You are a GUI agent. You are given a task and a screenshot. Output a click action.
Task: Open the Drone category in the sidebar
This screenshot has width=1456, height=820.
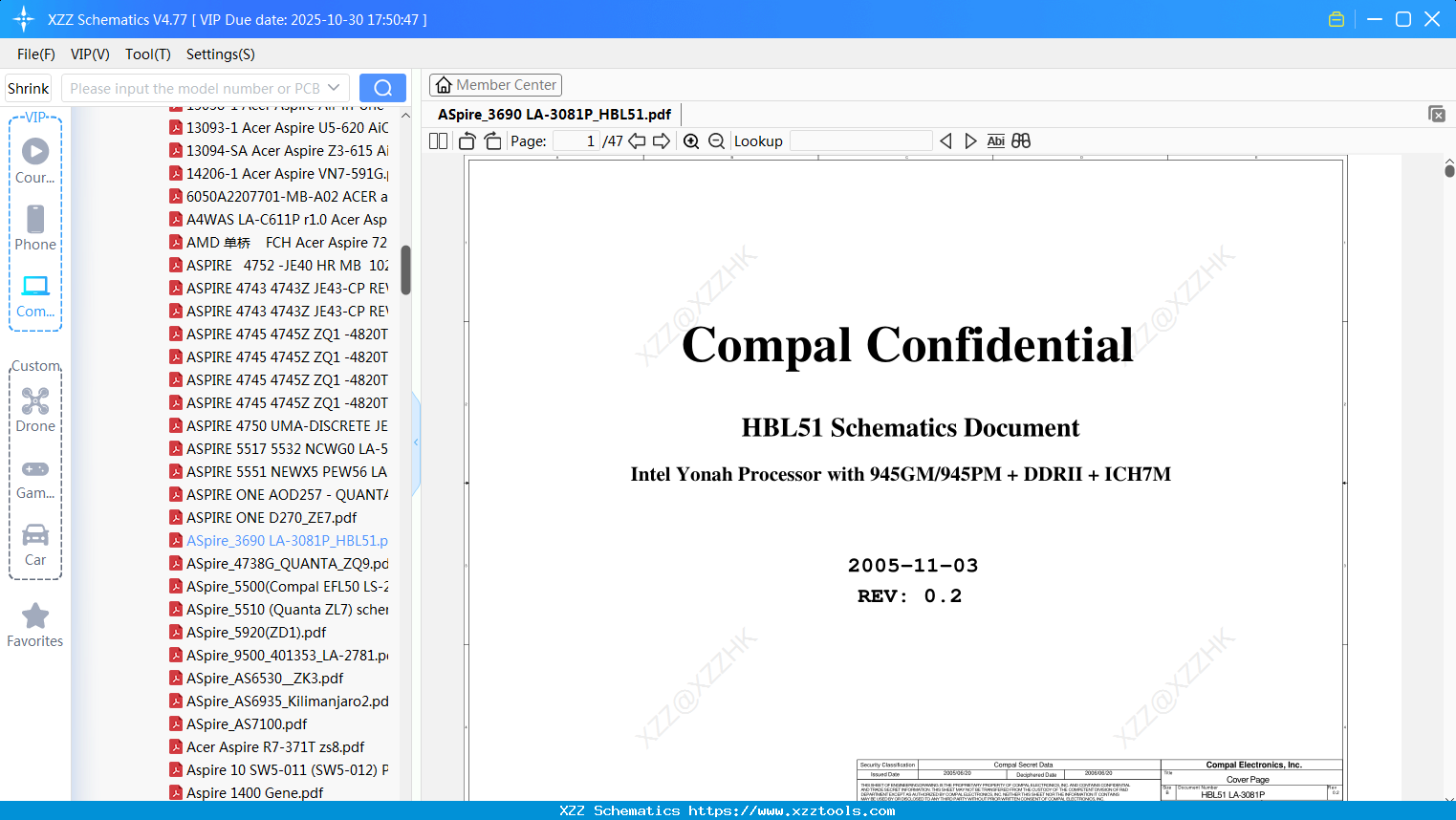35,409
